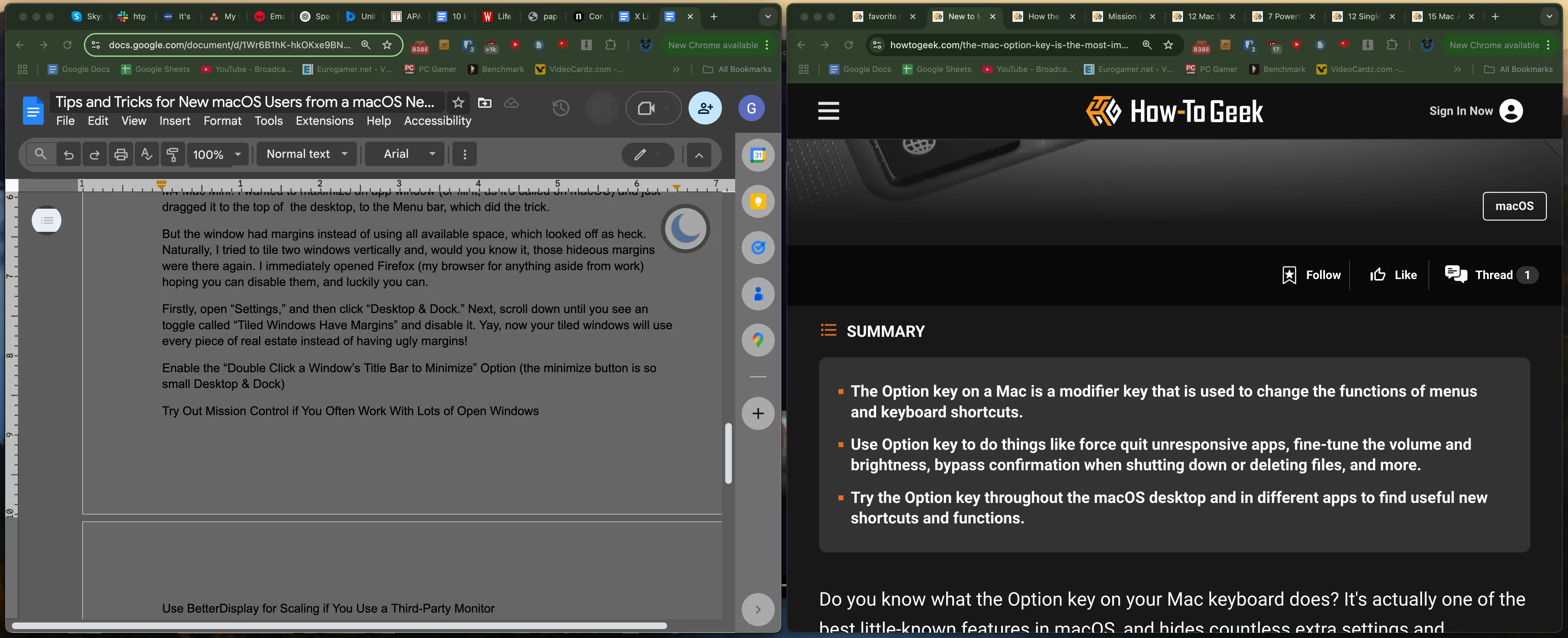Like the How-To Geek article
The image size is (1568, 638).
click(1393, 275)
